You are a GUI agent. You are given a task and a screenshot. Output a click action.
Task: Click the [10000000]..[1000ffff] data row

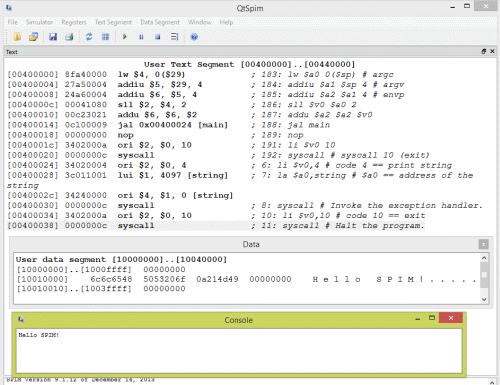101,269
